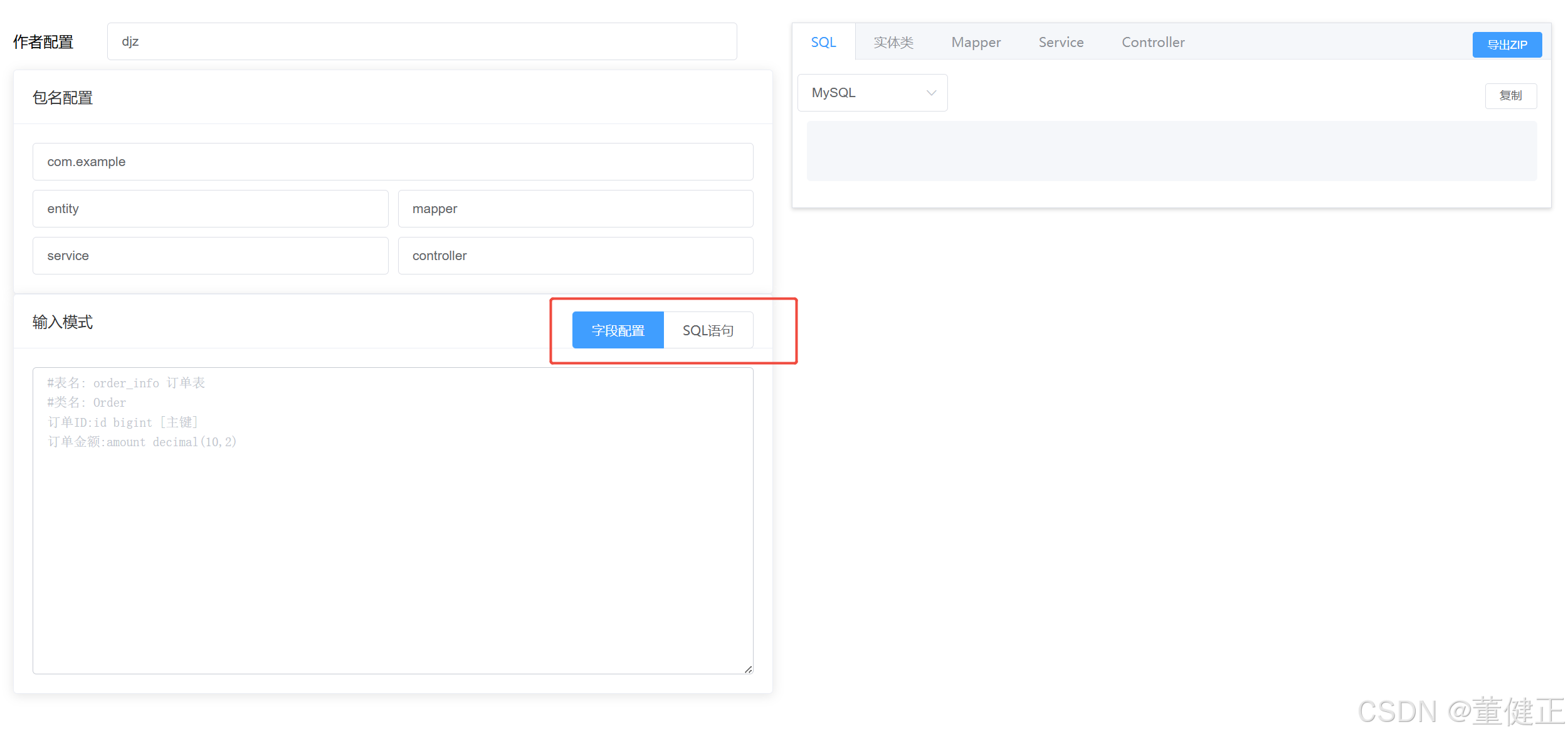The width and height of the screenshot is (1568, 737).
Task: Click the textarea resize handle corner
Action: (x=748, y=669)
